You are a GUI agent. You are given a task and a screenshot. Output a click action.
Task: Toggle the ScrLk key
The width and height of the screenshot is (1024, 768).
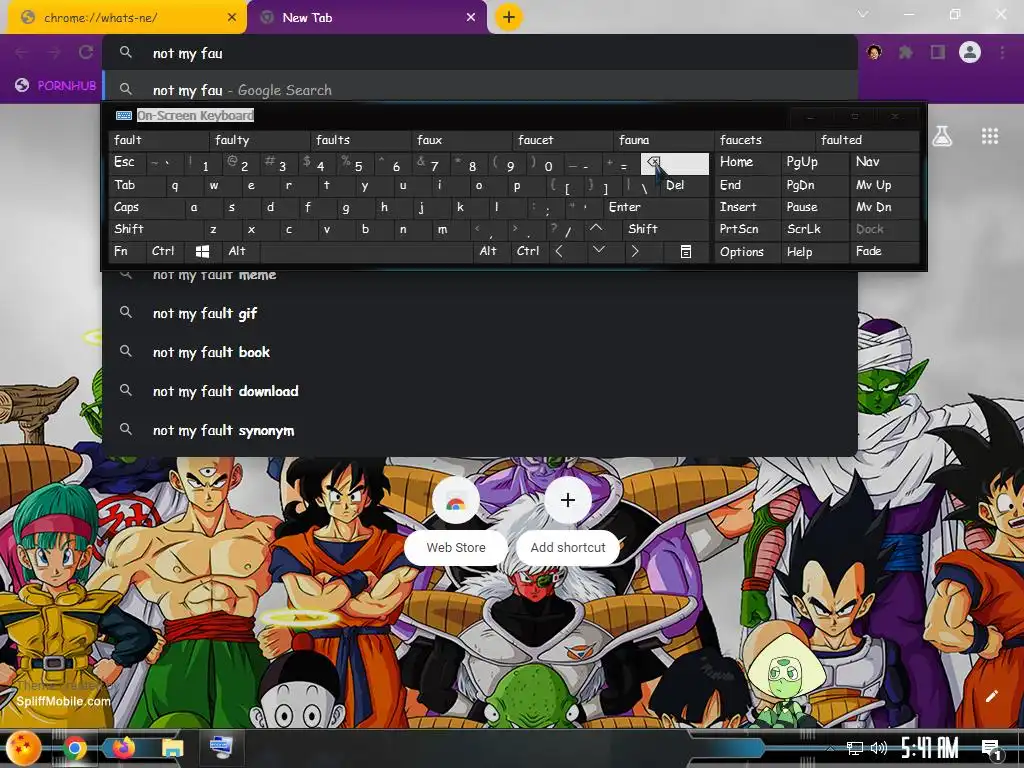(x=815, y=229)
